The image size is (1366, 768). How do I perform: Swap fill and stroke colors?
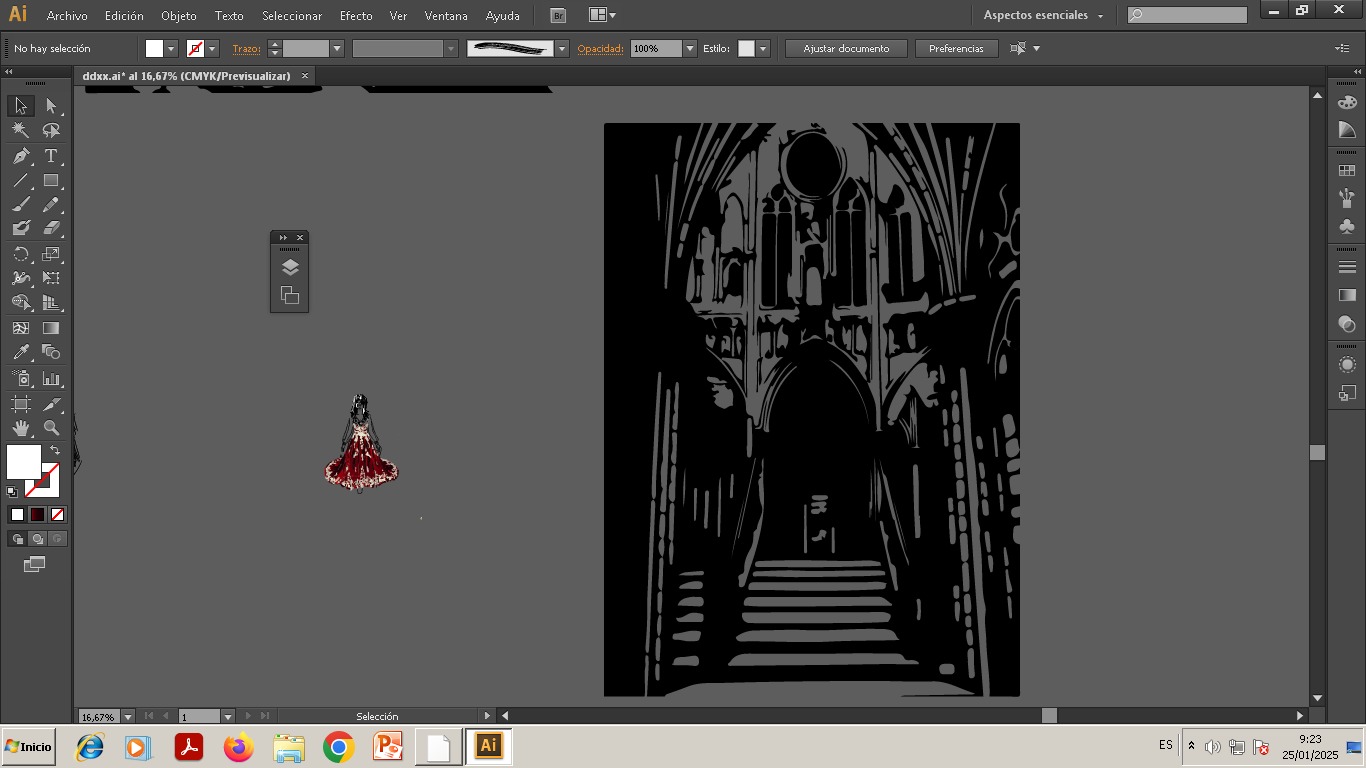coord(55,450)
